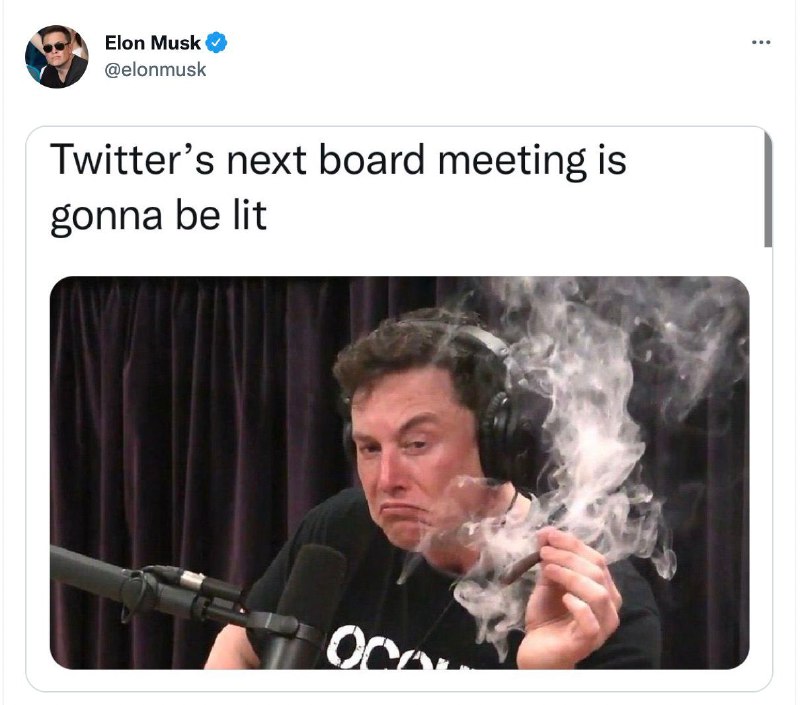Click the word "meeting" in the tweet text
Image resolution: width=800 pixels, height=705 pixels.
(x=512, y=161)
